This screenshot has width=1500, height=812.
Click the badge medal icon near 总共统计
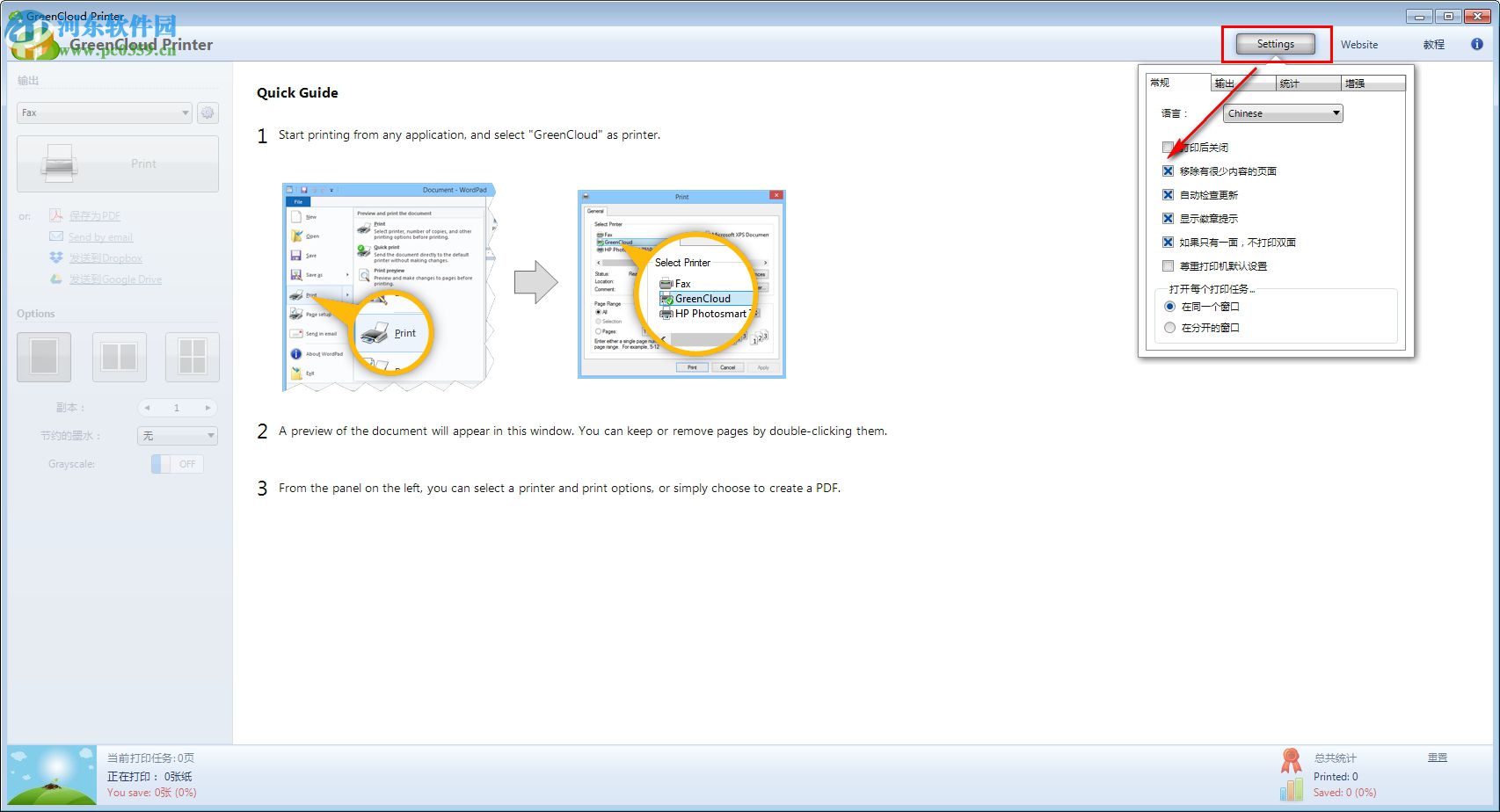click(1291, 760)
